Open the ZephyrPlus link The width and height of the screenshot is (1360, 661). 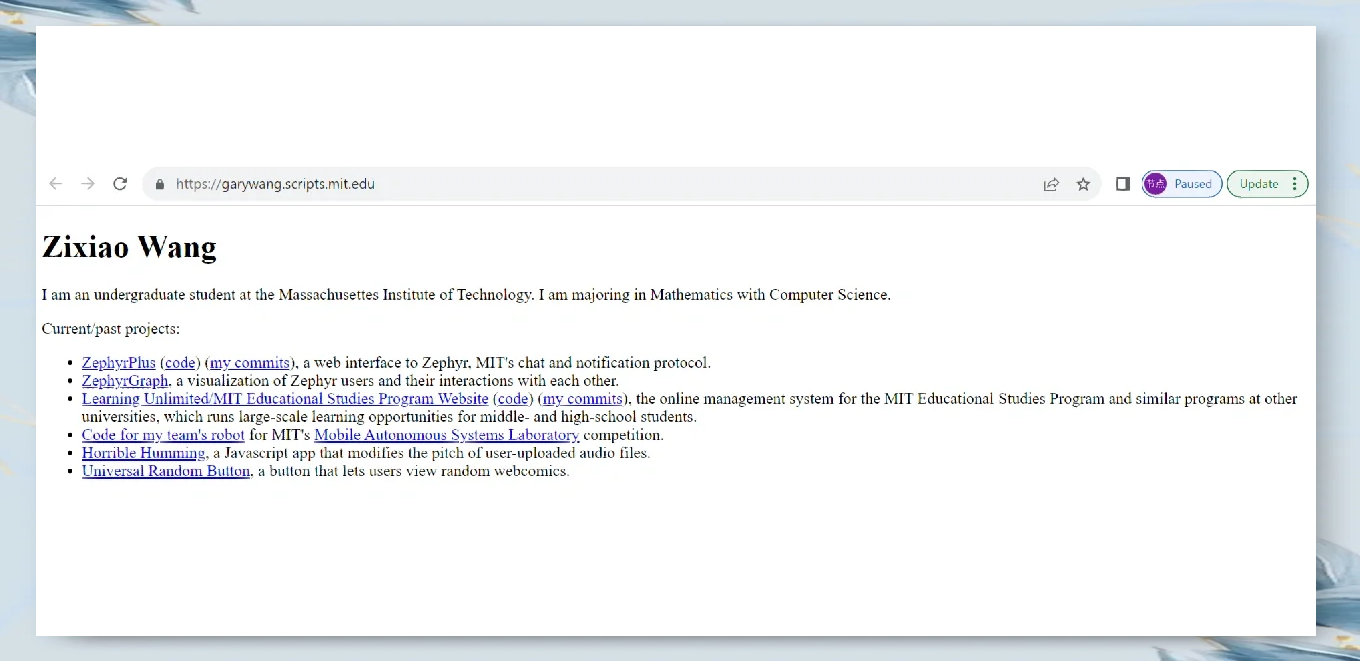coord(118,363)
